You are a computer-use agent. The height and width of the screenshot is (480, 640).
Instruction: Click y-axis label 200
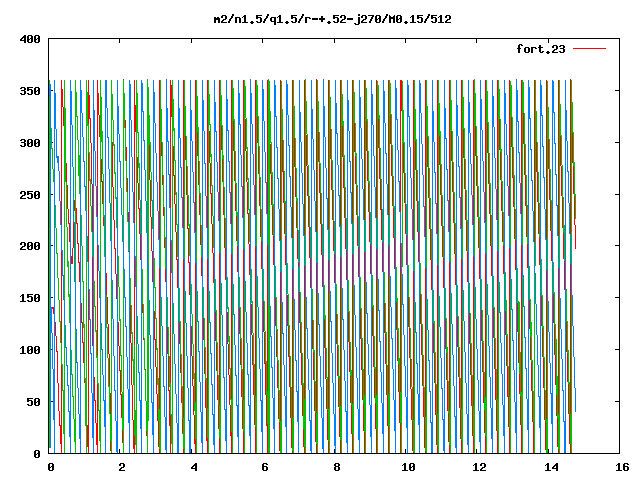pos(30,246)
